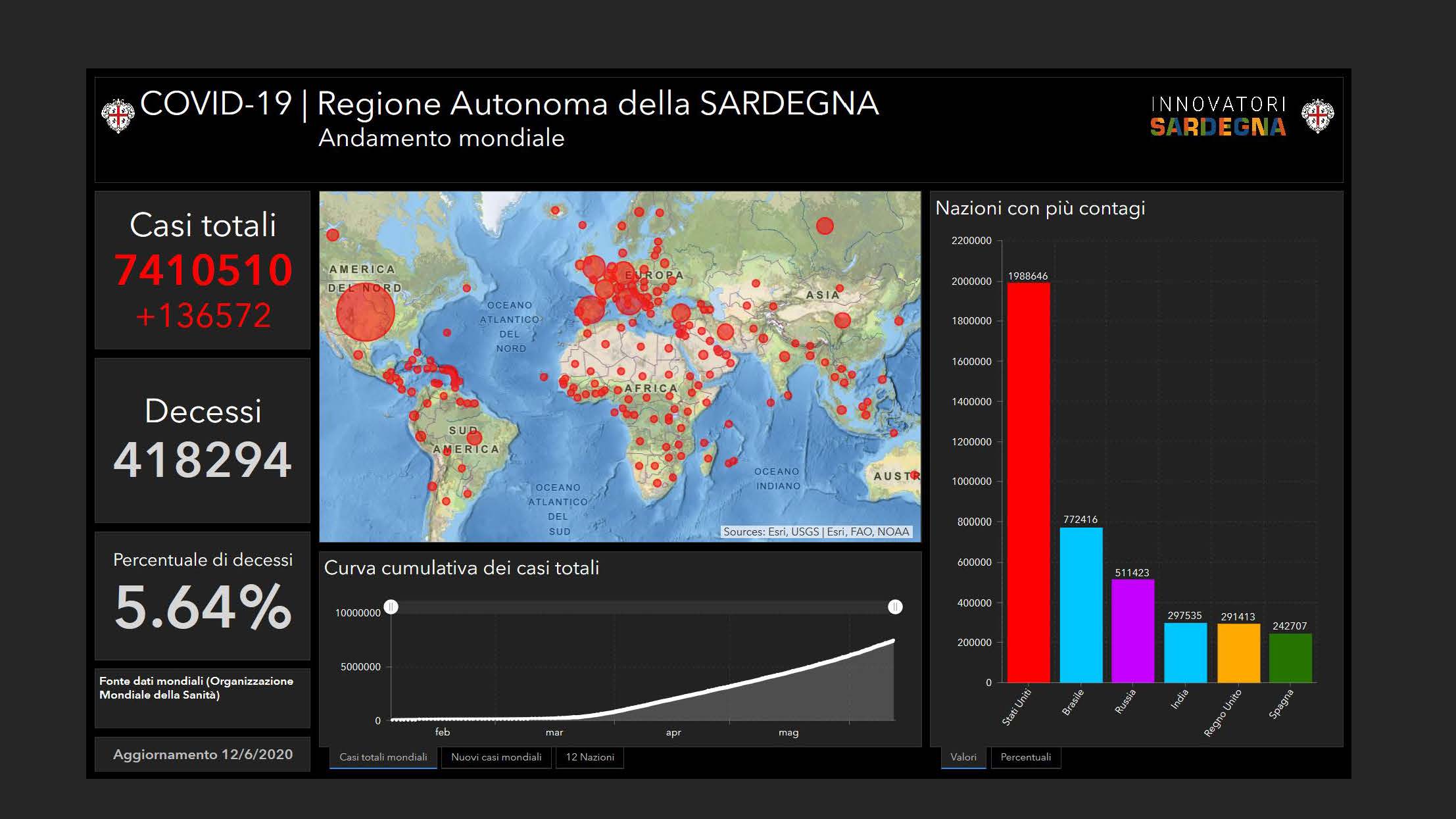Click the orange Regno Unito bar
1456x819 pixels.
click(1238, 652)
